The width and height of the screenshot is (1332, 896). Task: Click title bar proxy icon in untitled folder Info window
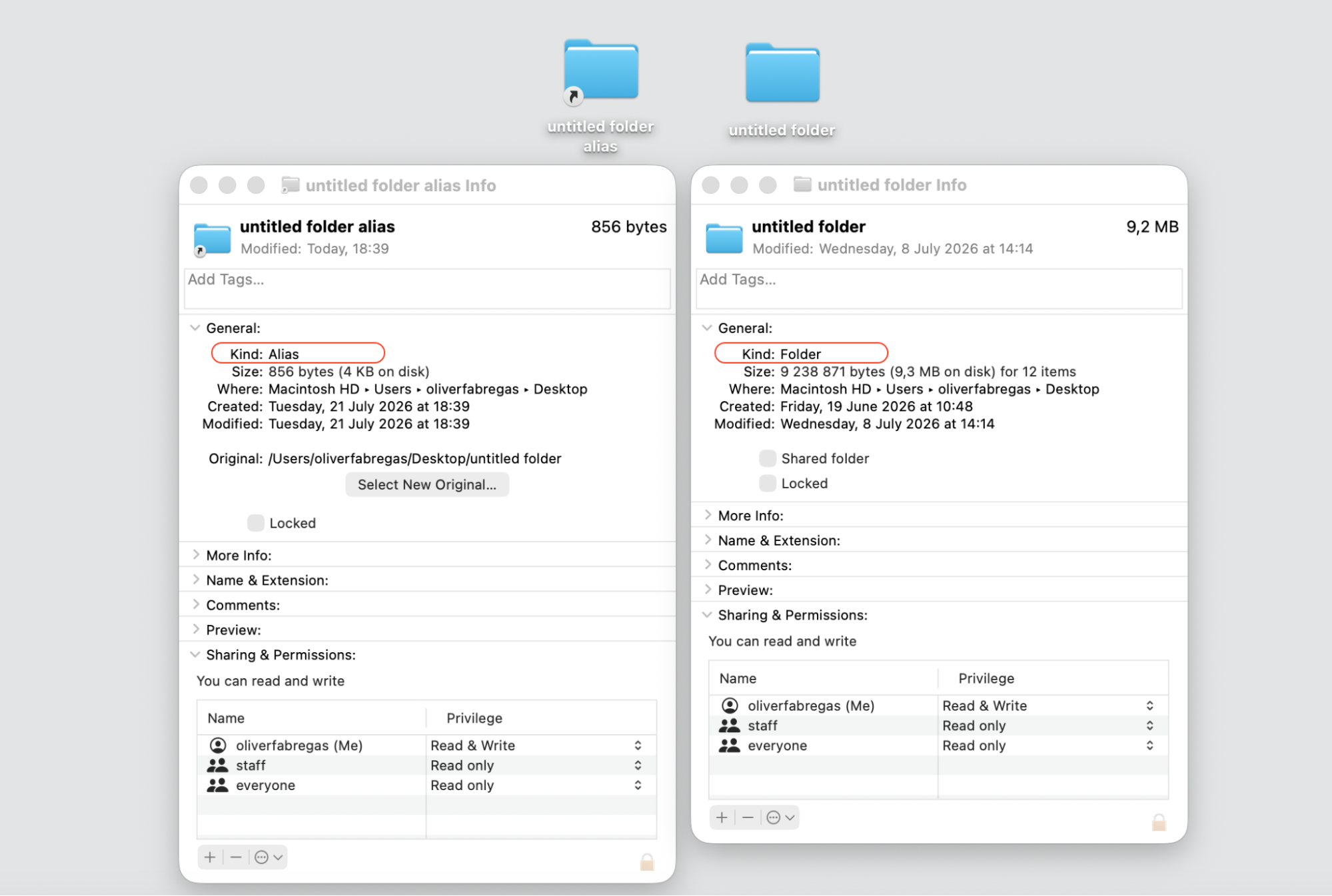pos(802,185)
